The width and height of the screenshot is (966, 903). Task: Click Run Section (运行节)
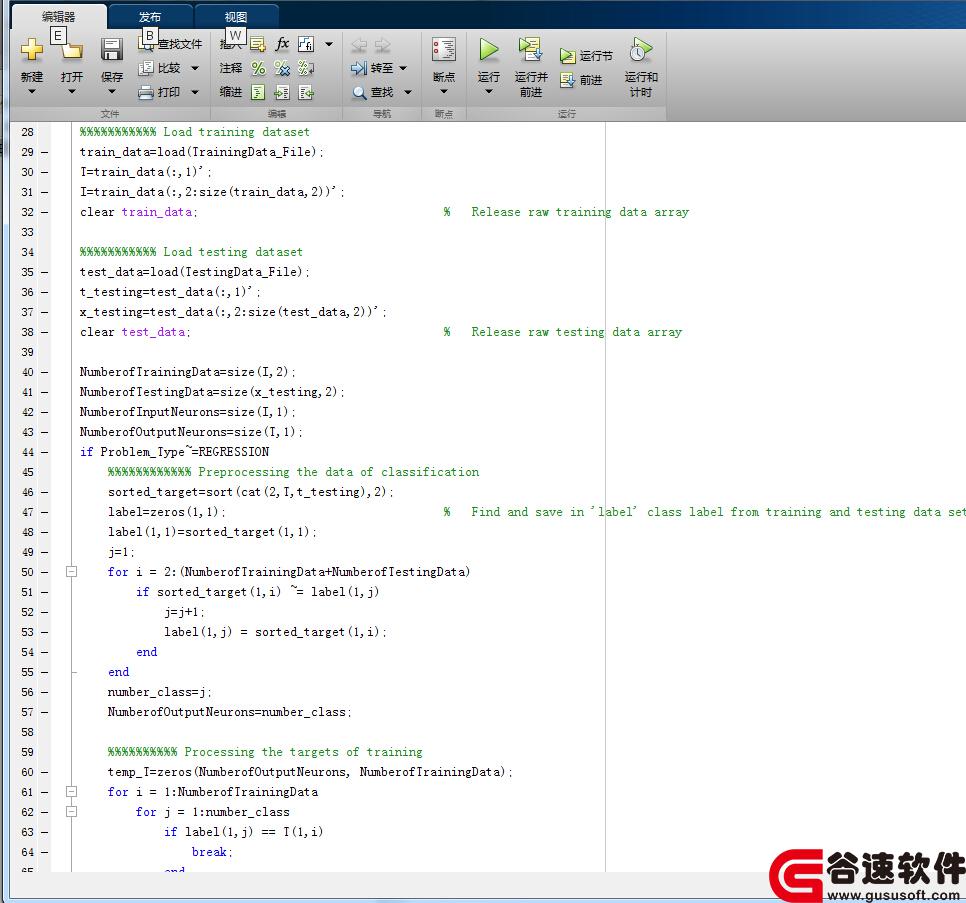(586, 56)
